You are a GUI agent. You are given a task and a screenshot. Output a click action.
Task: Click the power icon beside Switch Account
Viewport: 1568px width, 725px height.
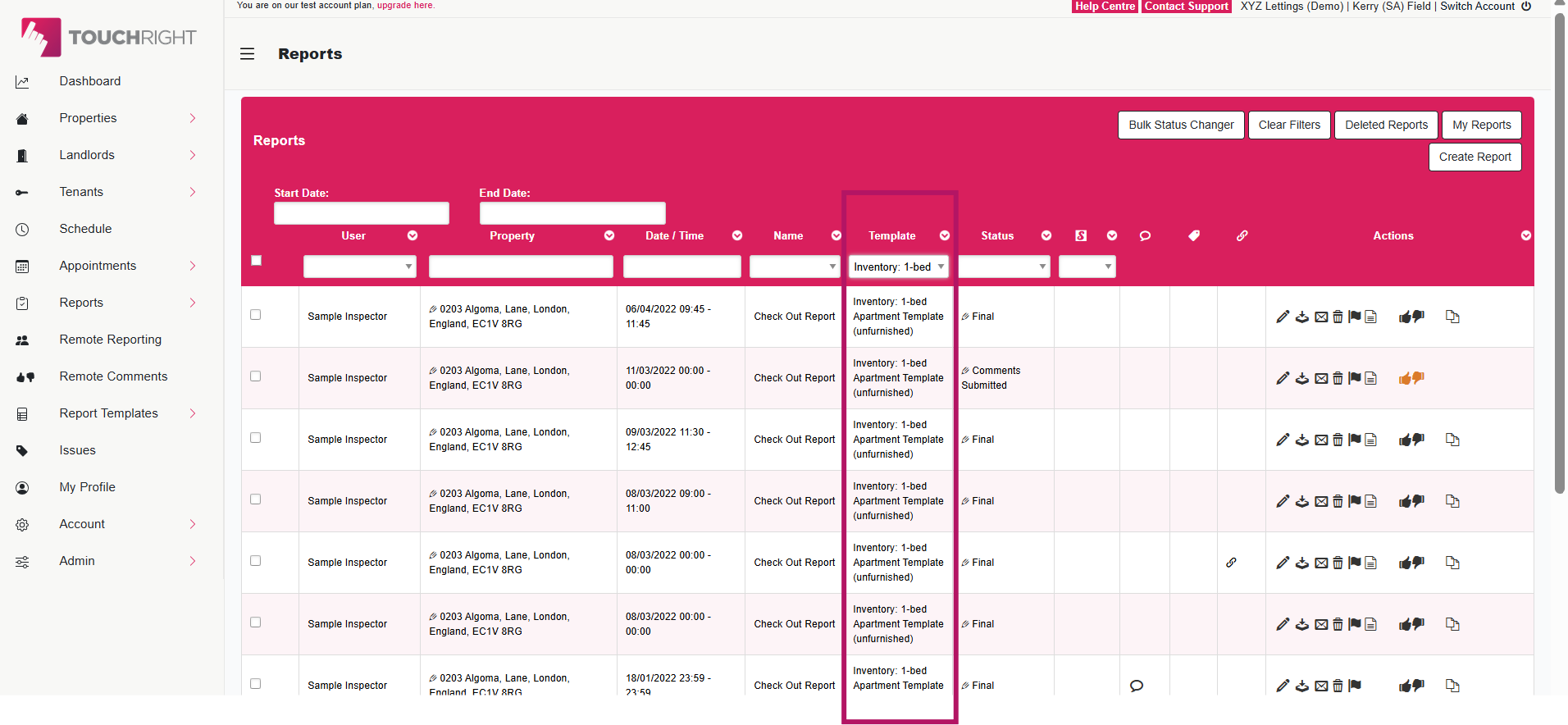pyautogui.click(x=1526, y=7)
